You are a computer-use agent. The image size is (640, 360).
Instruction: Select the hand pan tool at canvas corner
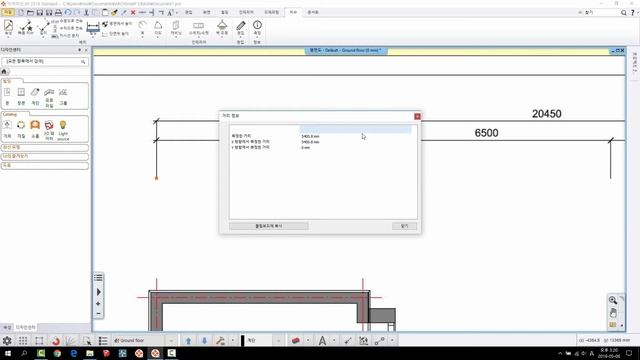(613, 313)
